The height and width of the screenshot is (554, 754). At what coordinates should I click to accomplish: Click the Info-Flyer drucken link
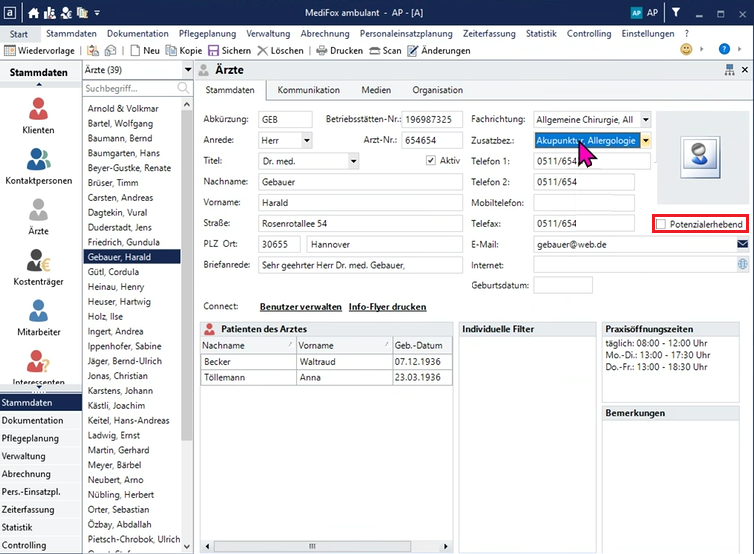387,307
